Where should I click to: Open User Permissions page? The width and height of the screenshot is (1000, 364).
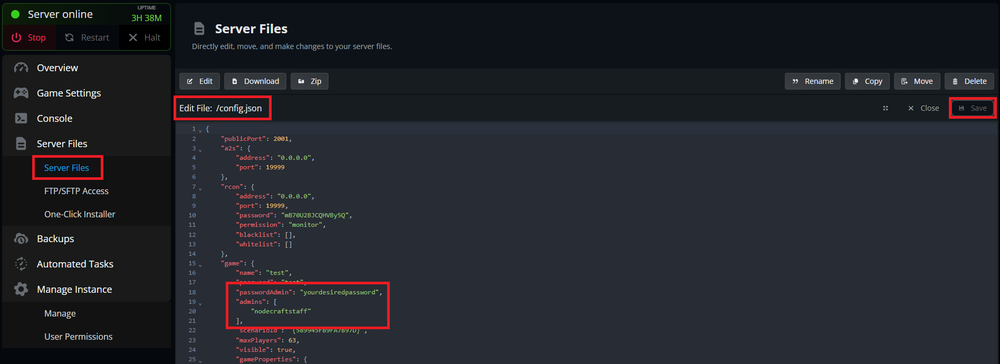tap(78, 337)
